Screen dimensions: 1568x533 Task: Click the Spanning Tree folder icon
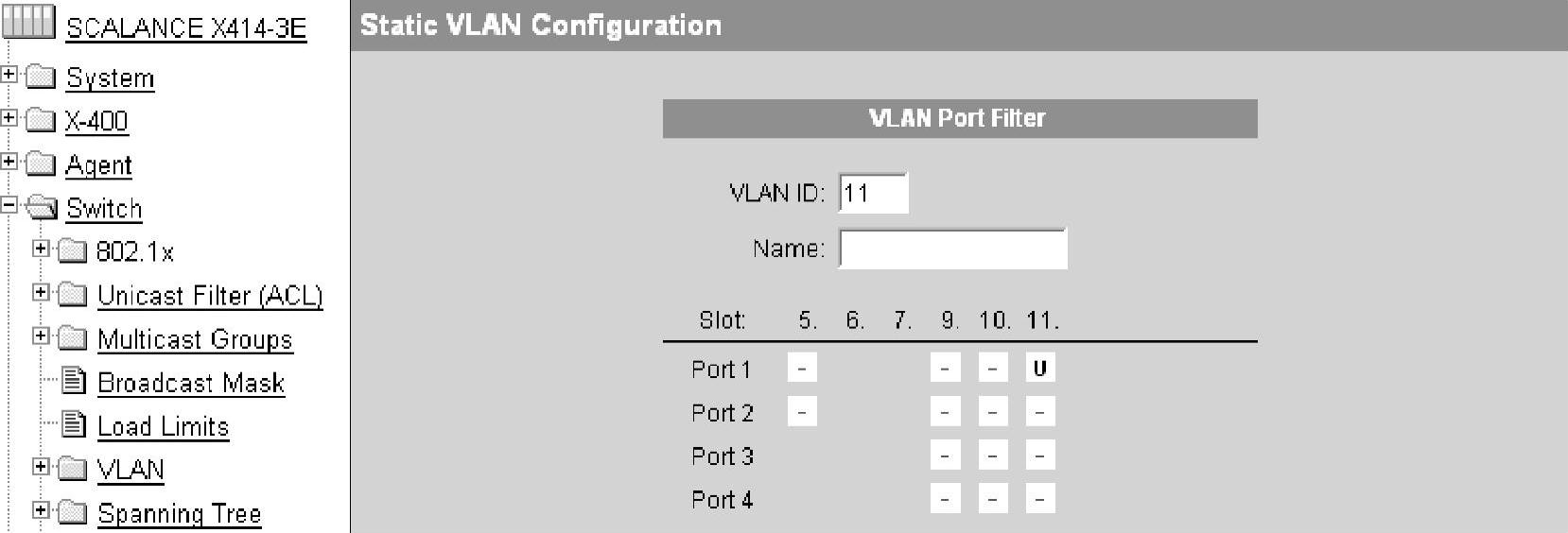click(x=73, y=511)
